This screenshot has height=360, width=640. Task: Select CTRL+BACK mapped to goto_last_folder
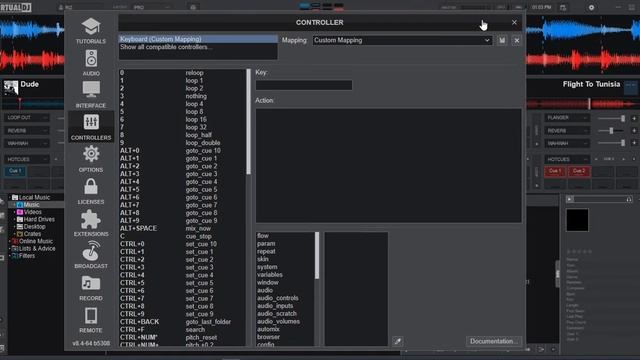click(x=182, y=322)
